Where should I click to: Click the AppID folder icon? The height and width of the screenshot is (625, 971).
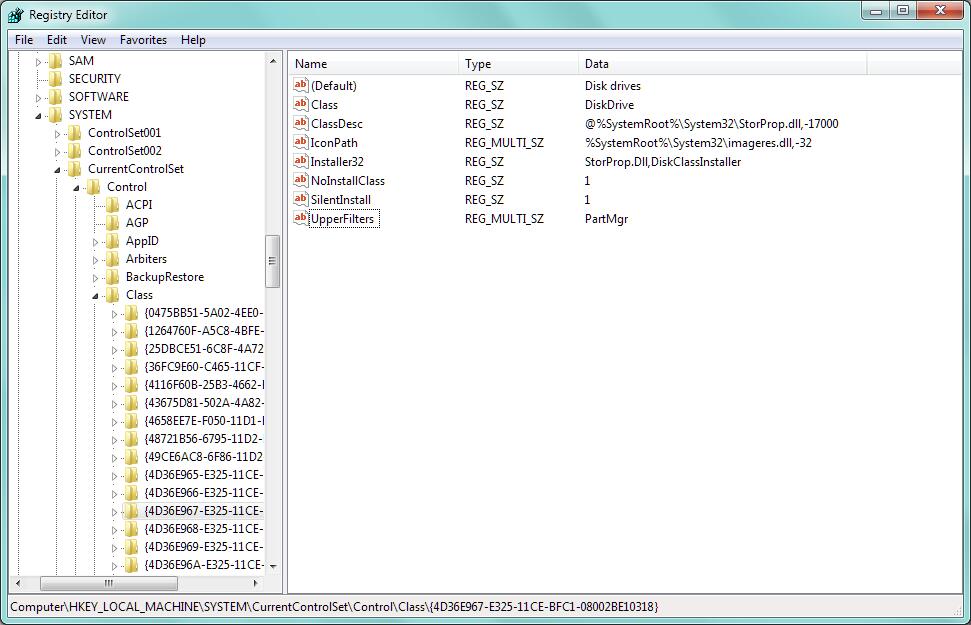(113, 240)
